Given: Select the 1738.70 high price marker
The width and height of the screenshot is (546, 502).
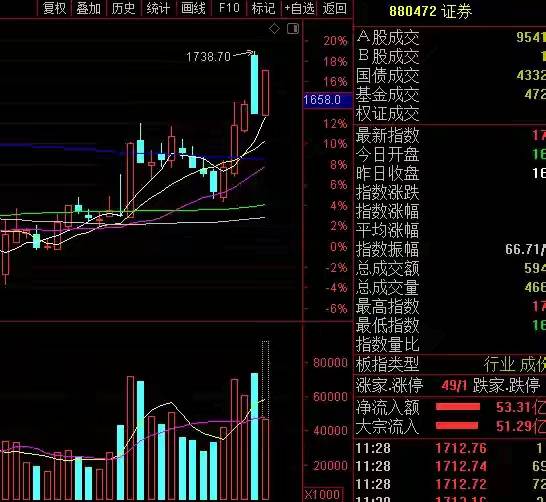Looking at the screenshot, I should pos(208,56).
